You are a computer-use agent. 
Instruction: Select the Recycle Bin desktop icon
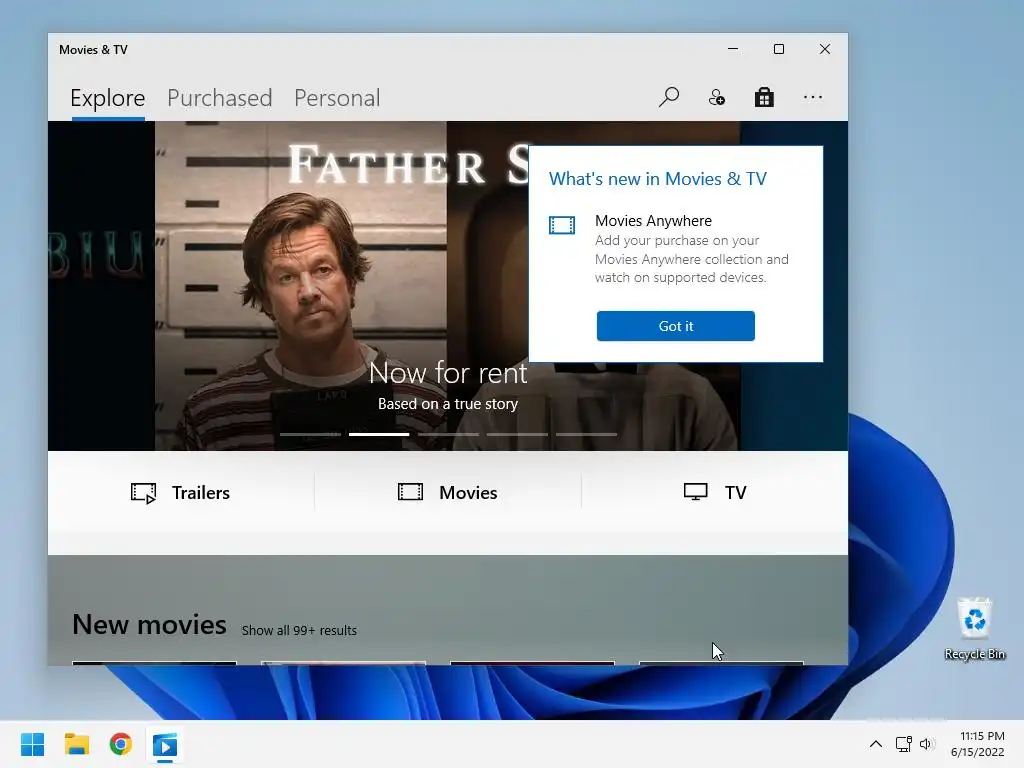pyautogui.click(x=974, y=628)
